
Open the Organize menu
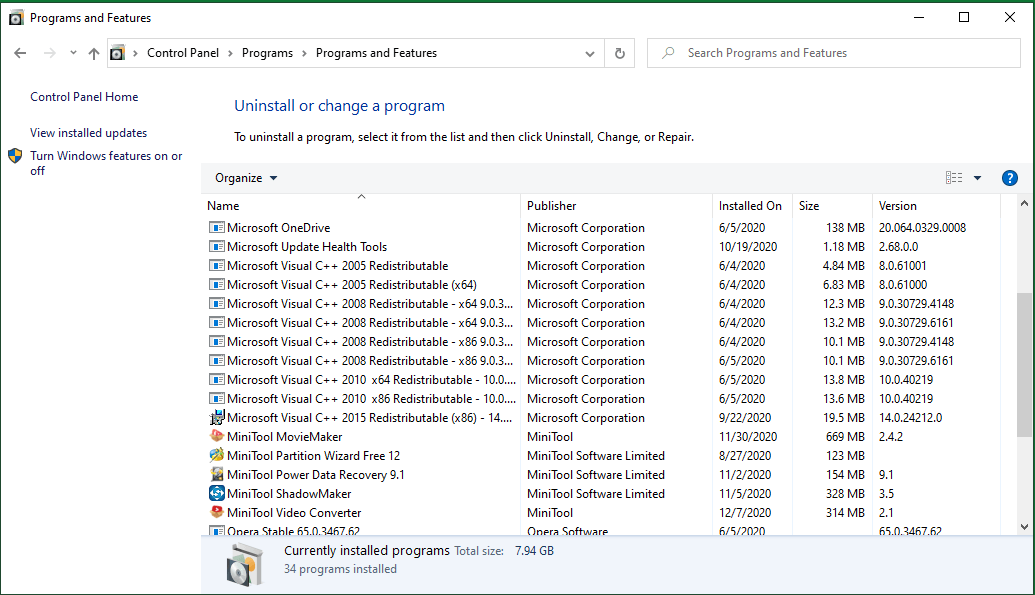click(246, 178)
